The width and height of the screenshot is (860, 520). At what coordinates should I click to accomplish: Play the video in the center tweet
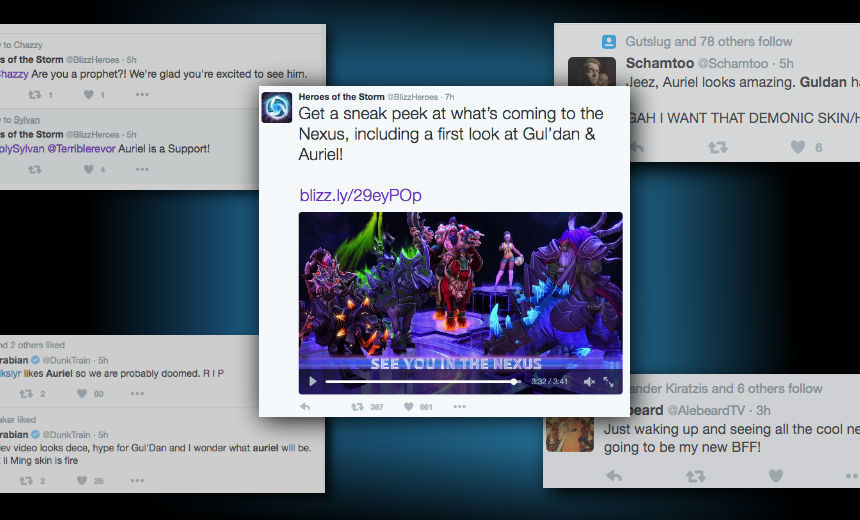313,381
